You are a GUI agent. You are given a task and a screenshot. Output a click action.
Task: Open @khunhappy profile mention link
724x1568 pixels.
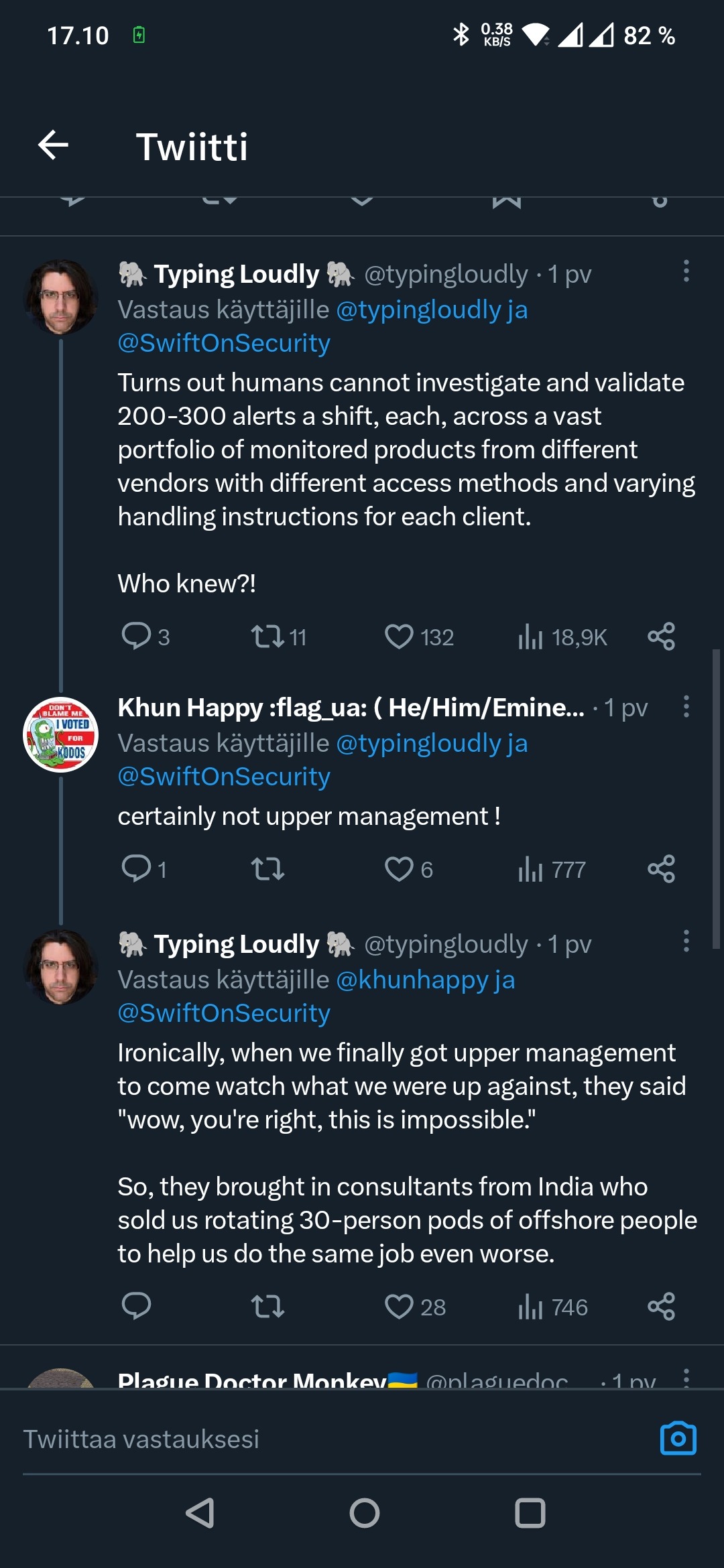pyautogui.click(x=412, y=980)
